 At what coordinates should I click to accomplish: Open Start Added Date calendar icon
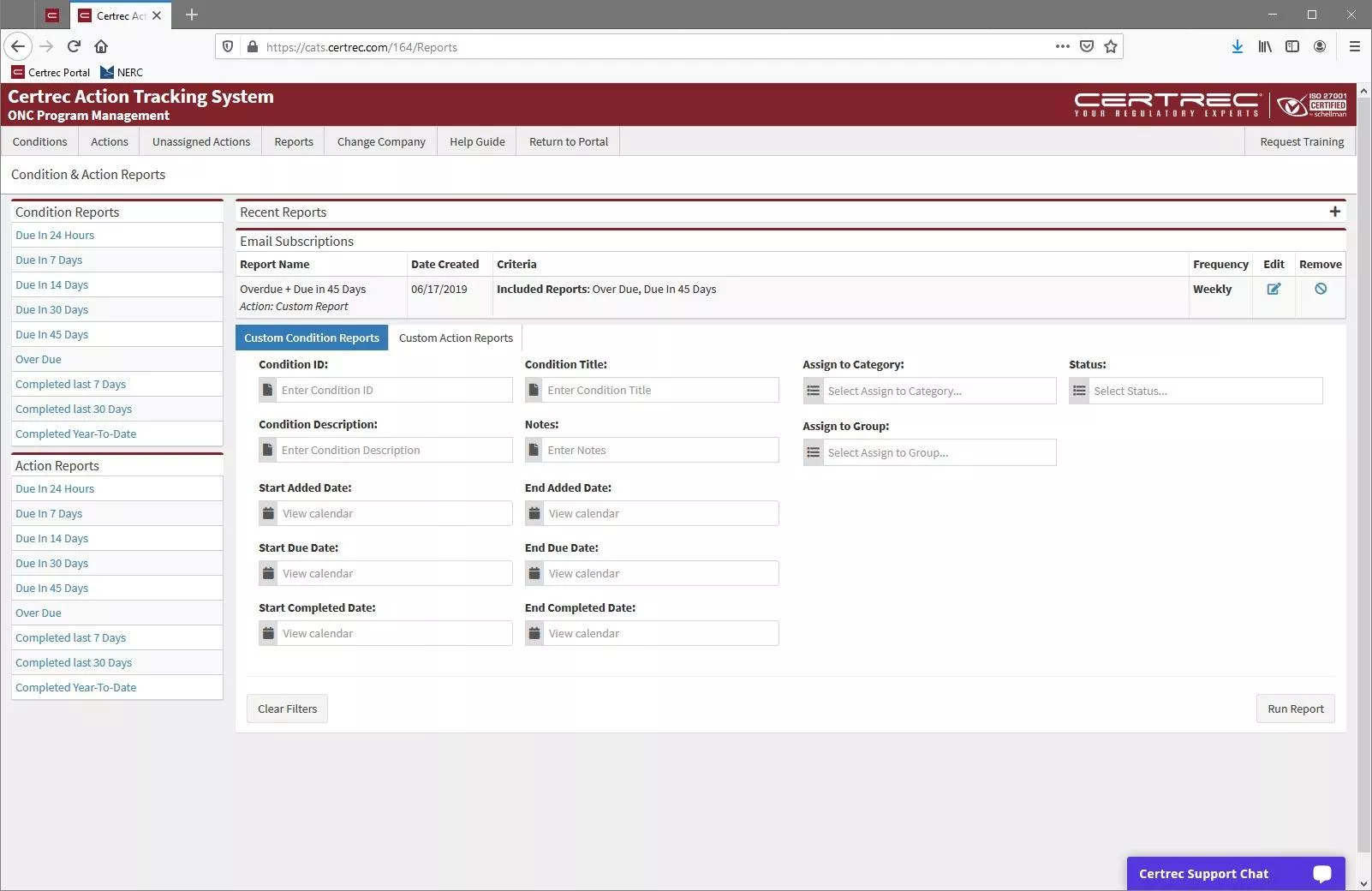click(268, 513)
